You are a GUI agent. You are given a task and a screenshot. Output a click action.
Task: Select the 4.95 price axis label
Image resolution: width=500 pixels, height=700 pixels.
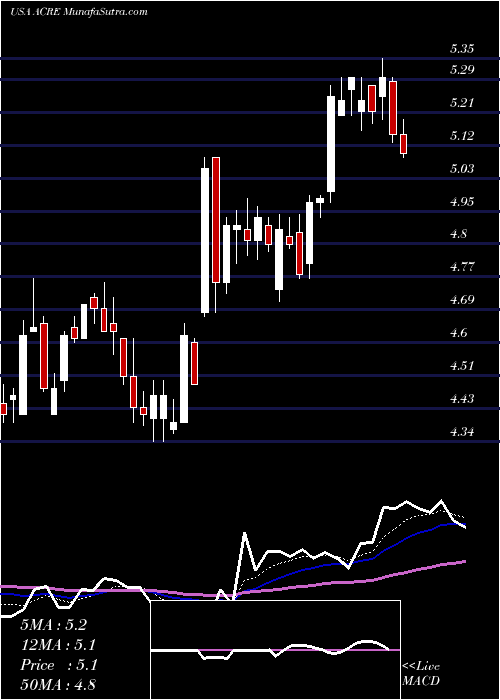point(462,201)
